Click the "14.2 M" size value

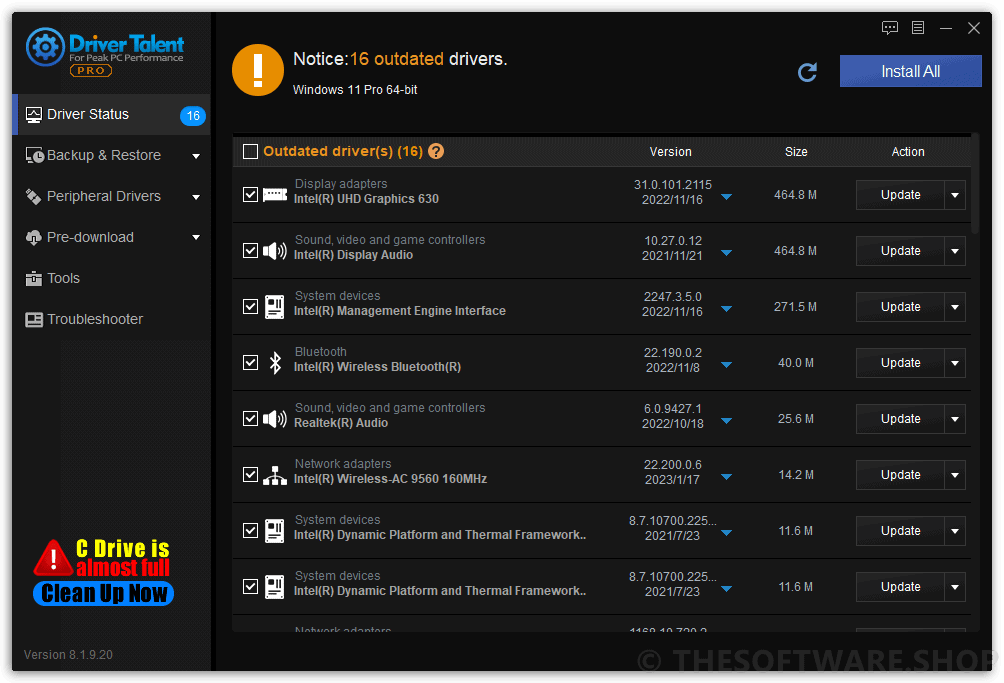796,475
